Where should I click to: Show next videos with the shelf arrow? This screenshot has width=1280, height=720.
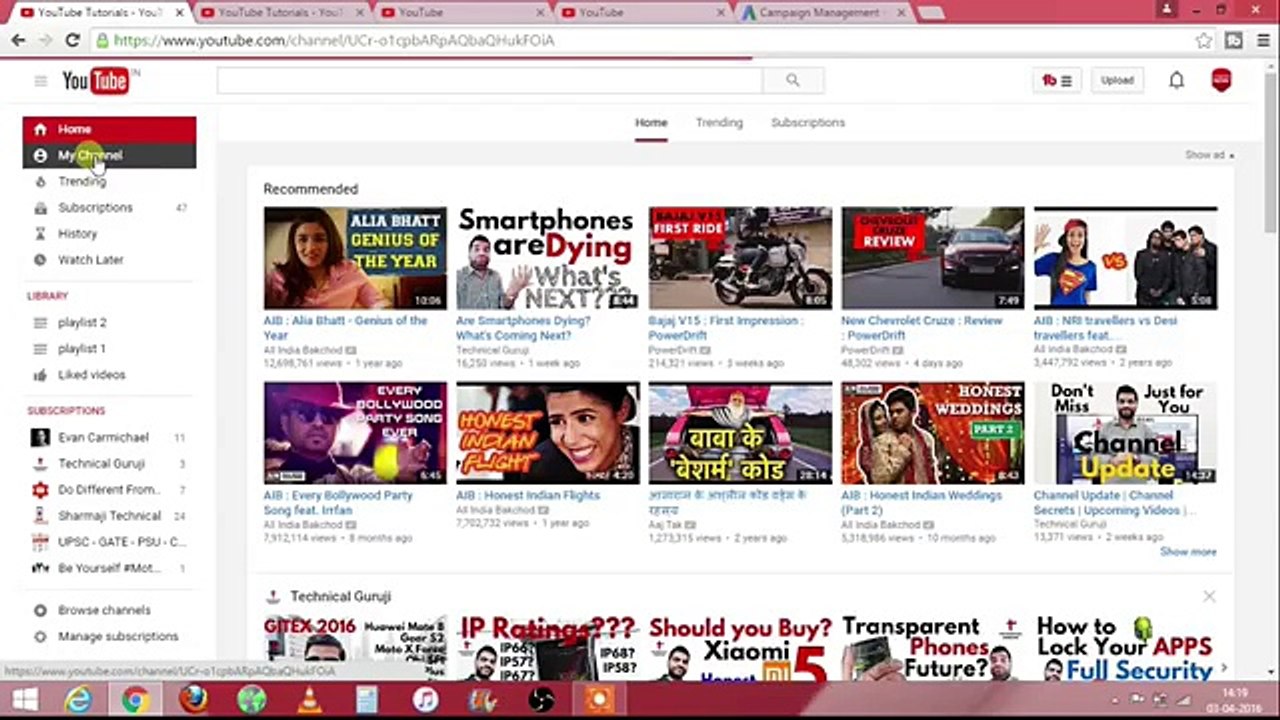1222,668
